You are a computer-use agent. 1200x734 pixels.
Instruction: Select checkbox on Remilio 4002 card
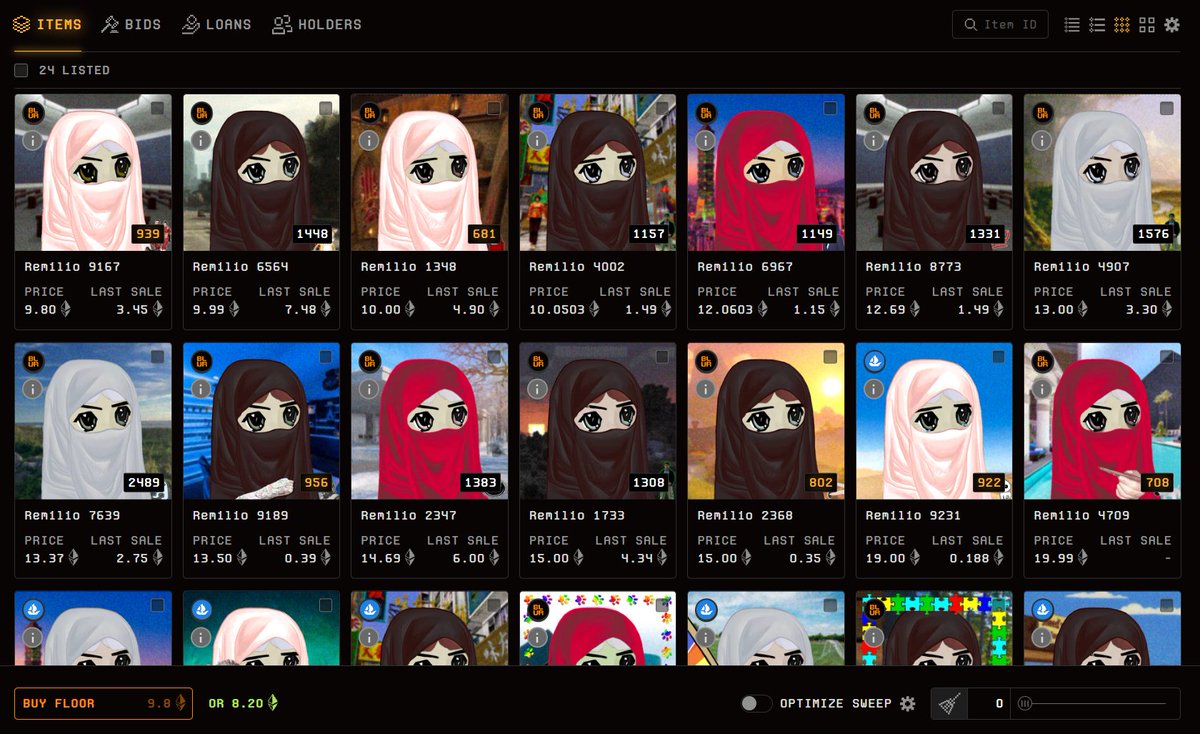pyautogui.click(x=662, y=108)
